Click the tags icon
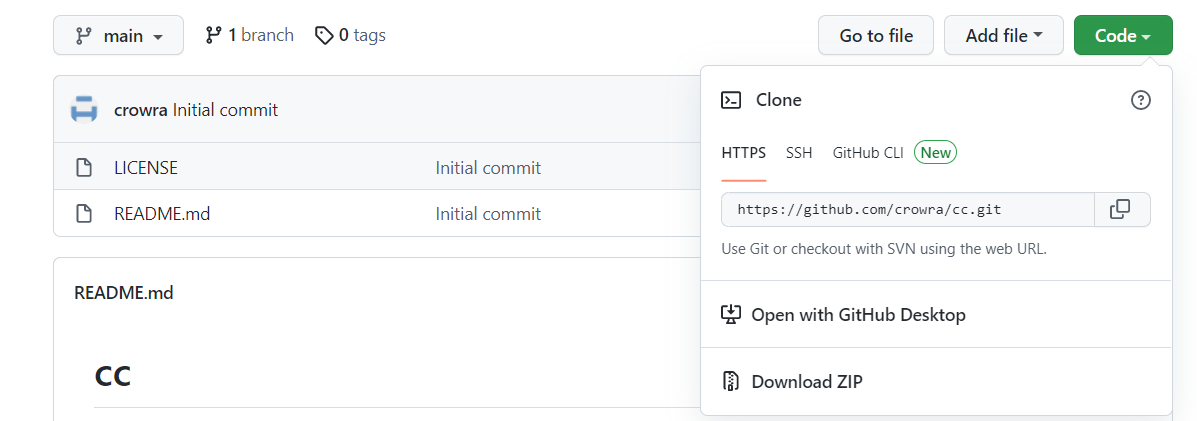Image resolution: width=1197 pixels, height=421 pixels. pyautogui.click(x=324, y=36)
